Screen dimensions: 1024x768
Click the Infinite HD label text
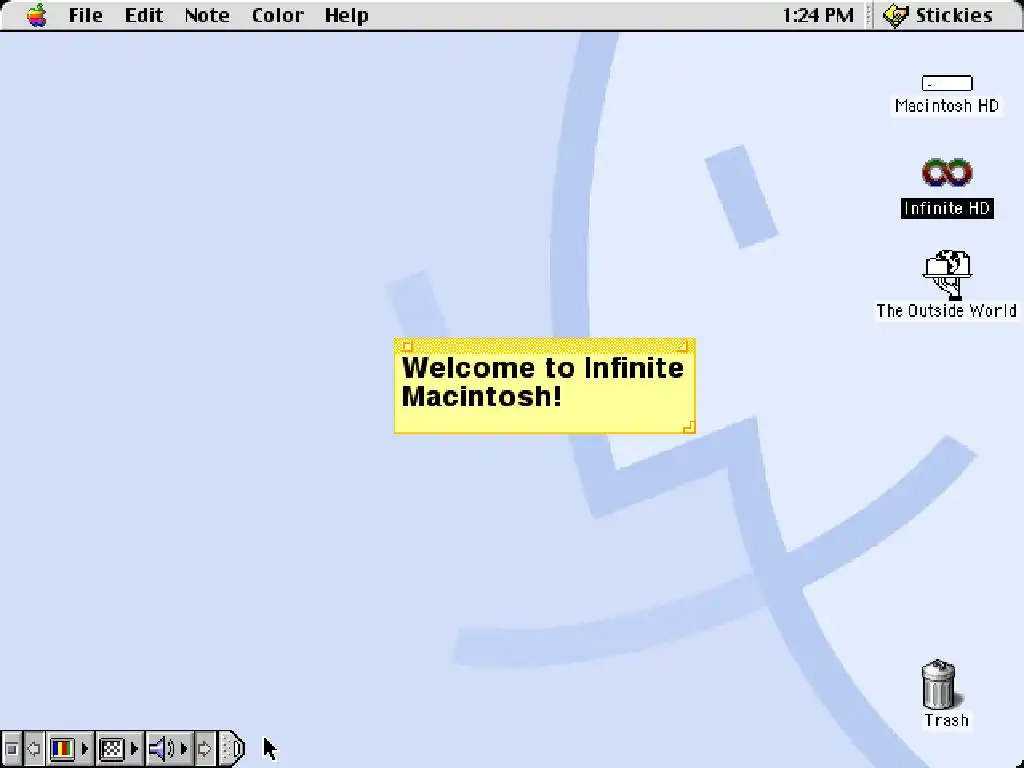pos(947,208)
